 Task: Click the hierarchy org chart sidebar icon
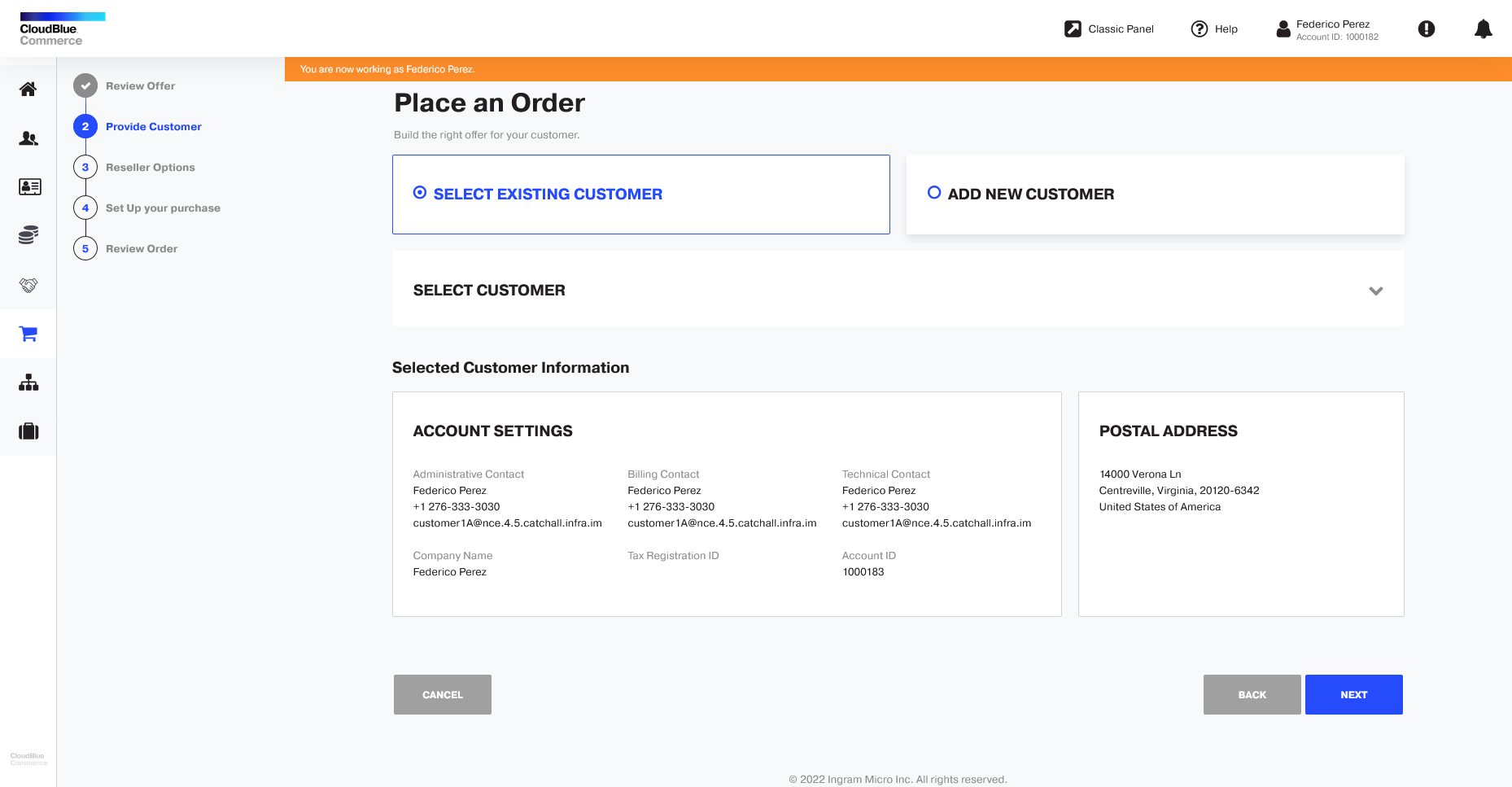click(28, 383)
